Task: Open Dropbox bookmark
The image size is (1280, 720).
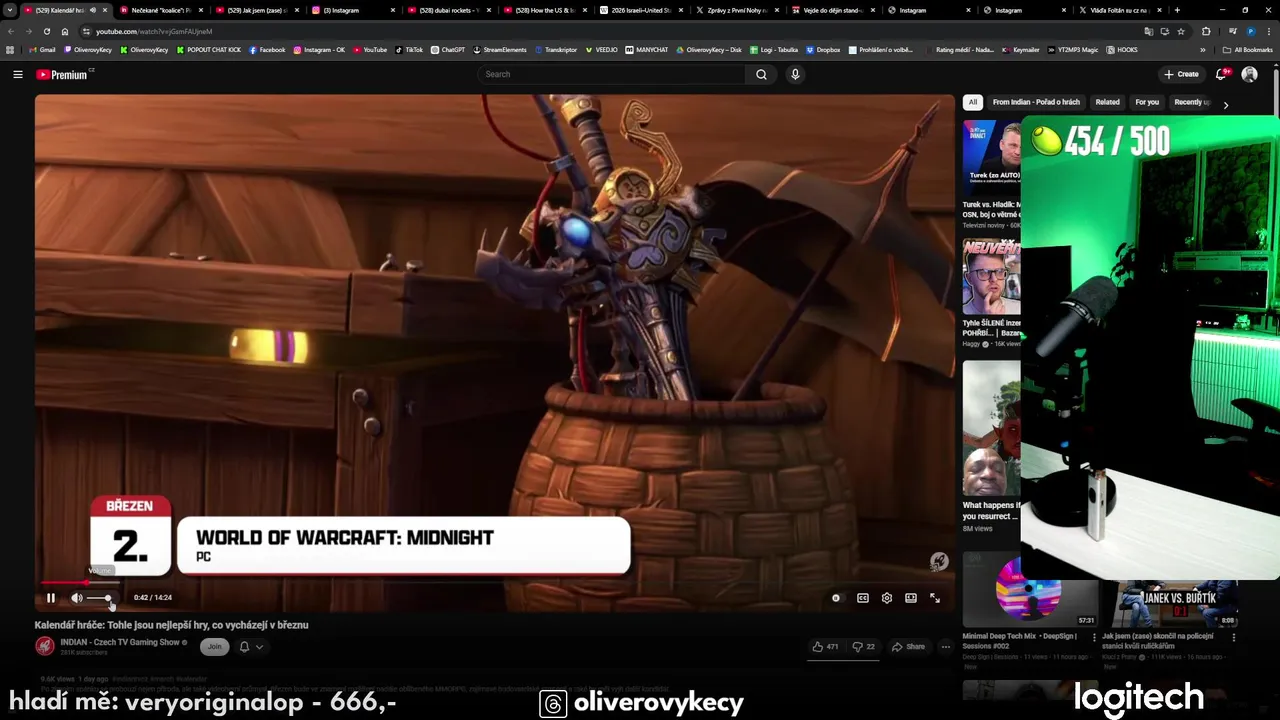Action: pyautogui.click(x=824, y=50)
